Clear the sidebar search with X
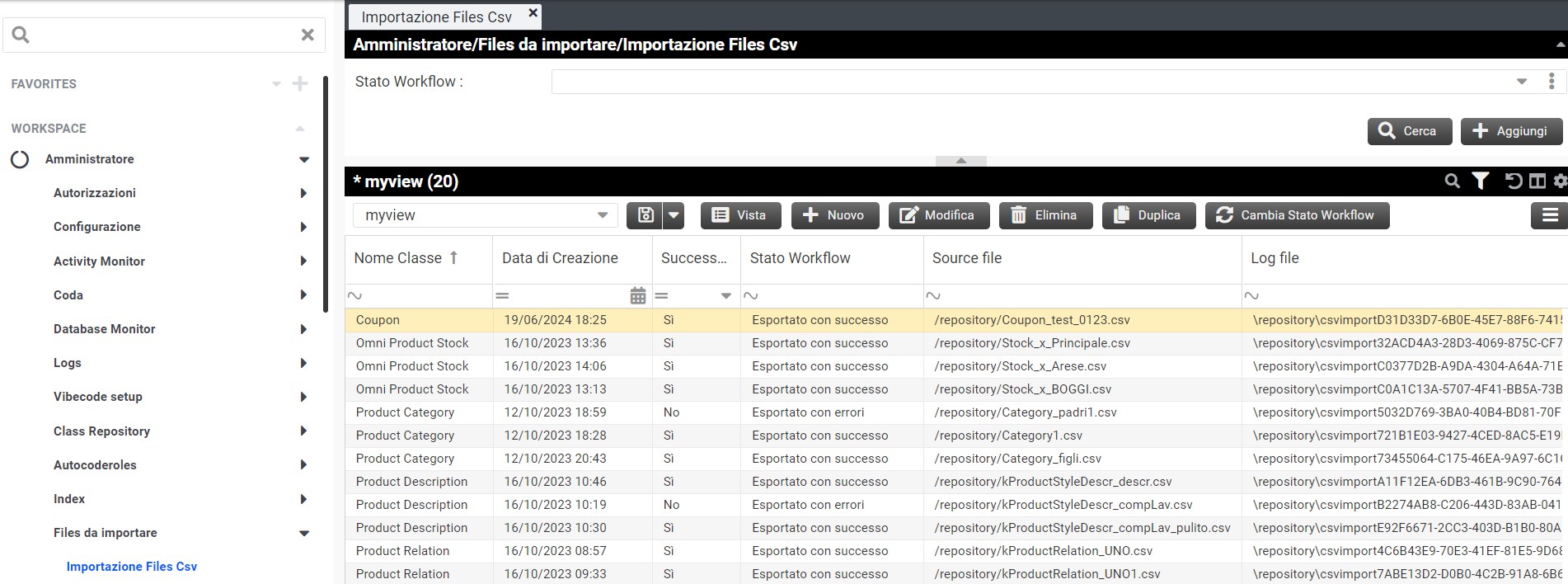Screen dimensions: 1568x584 coord(307,35)
